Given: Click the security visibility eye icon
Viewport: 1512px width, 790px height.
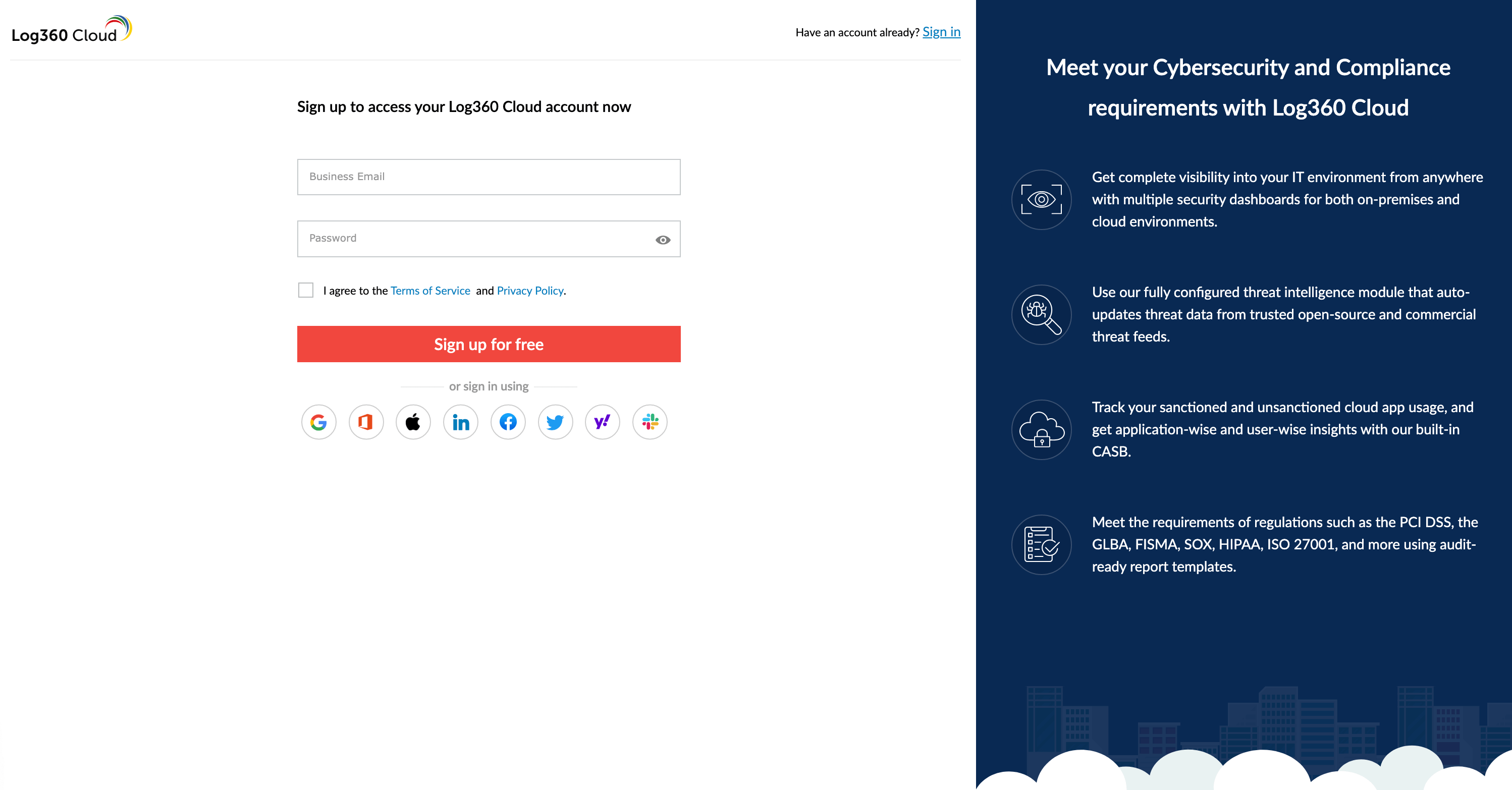Looking at the screenshot, I should (x=1041, y=200).
